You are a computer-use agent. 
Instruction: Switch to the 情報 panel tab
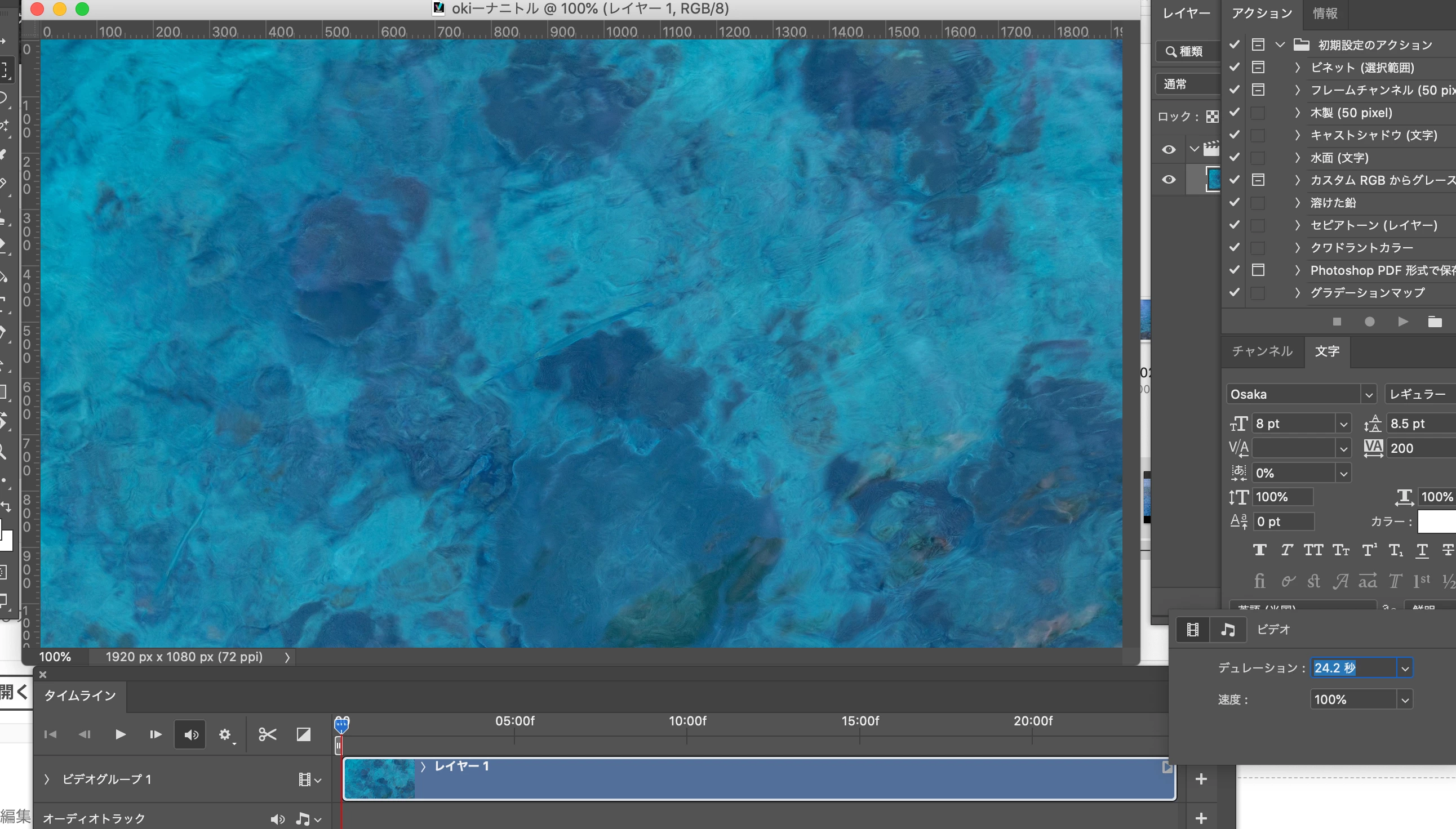(x=1324, y=13)
